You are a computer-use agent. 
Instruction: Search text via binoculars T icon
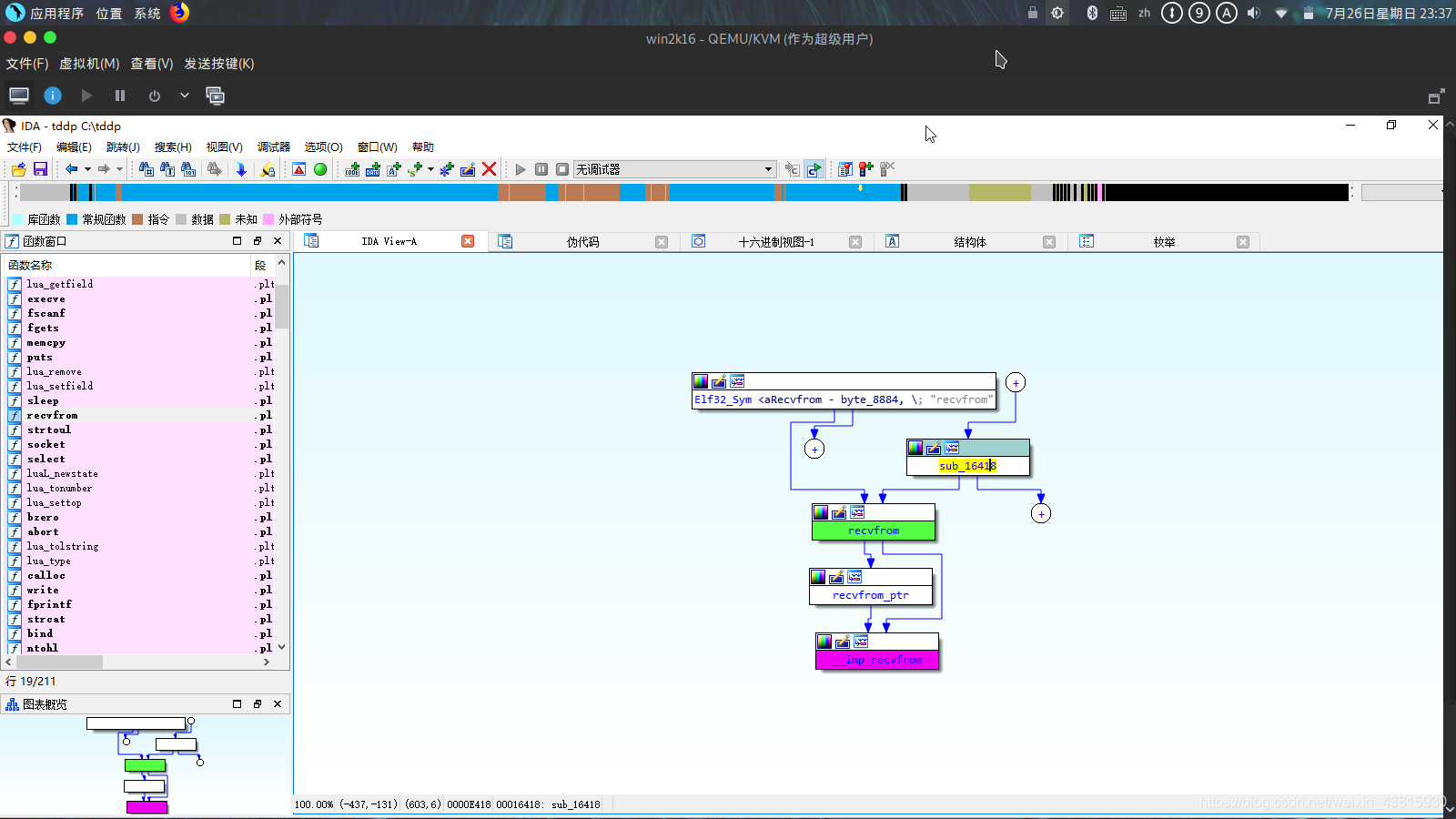click(167, 169)
